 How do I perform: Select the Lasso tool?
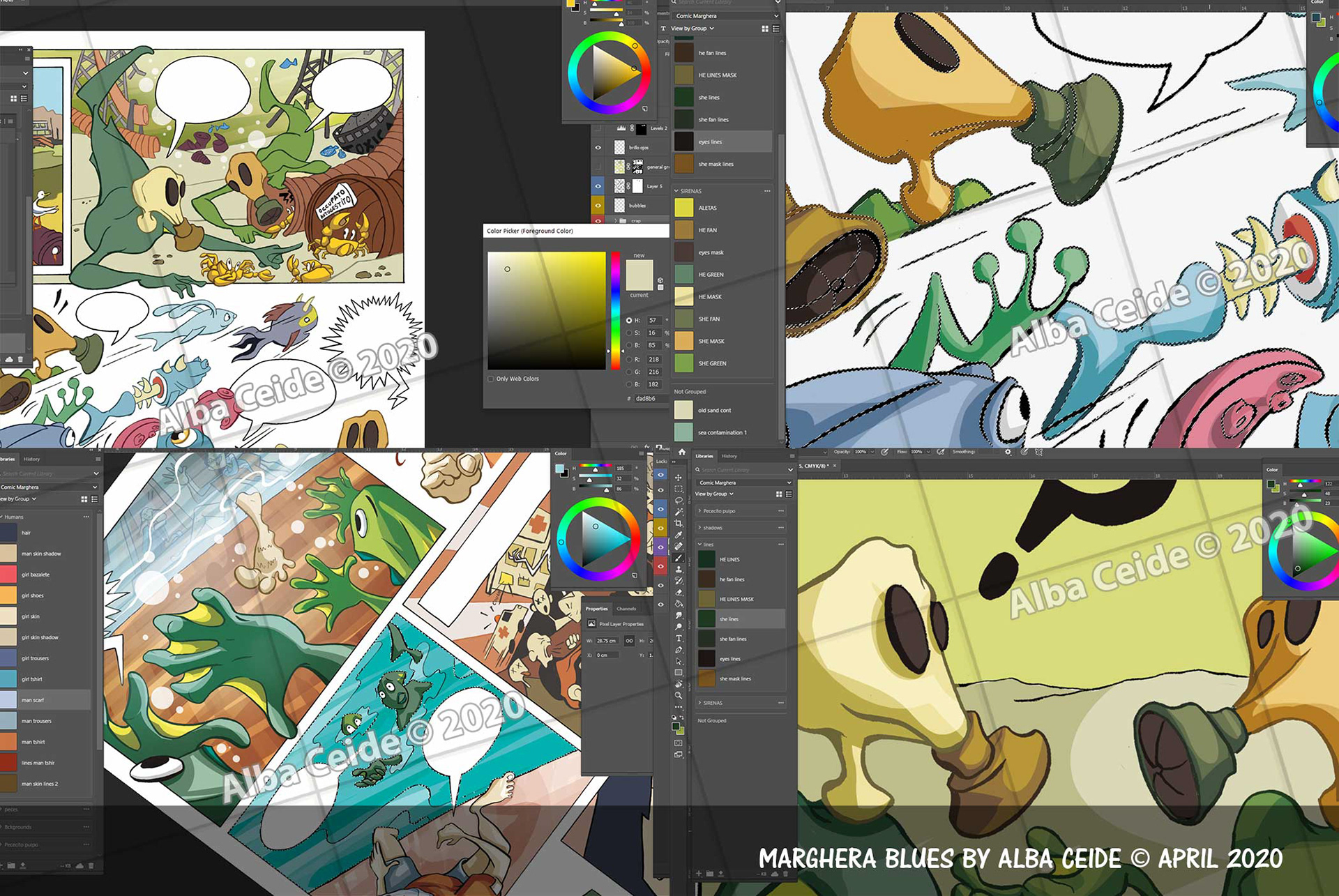pyautogui.click(x=679, y=500)
